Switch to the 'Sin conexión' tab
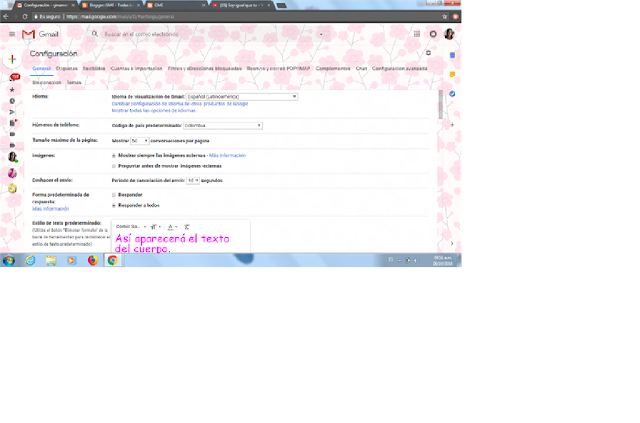640x423 pixels. (x=47, y=82)
